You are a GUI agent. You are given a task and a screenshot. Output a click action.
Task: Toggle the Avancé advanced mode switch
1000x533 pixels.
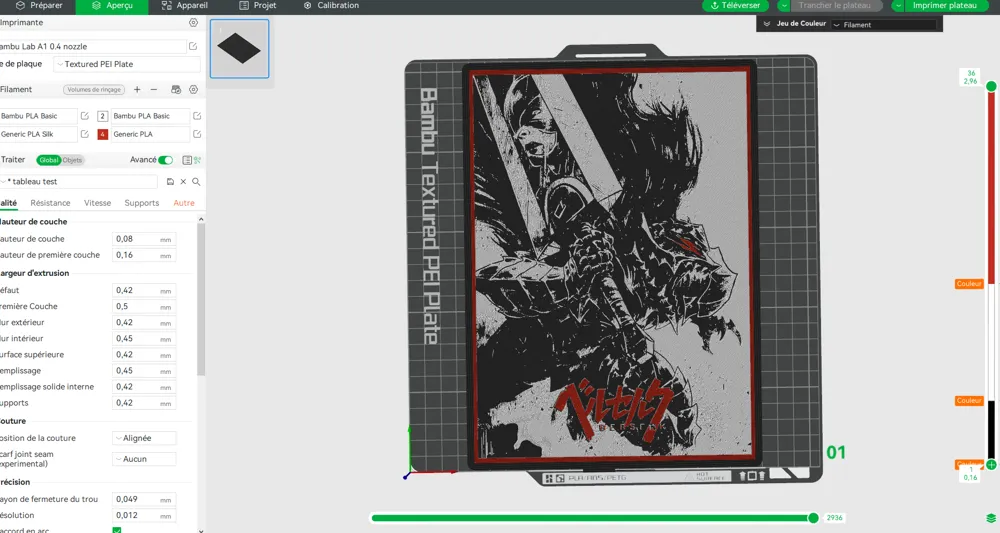click(166, 160)
